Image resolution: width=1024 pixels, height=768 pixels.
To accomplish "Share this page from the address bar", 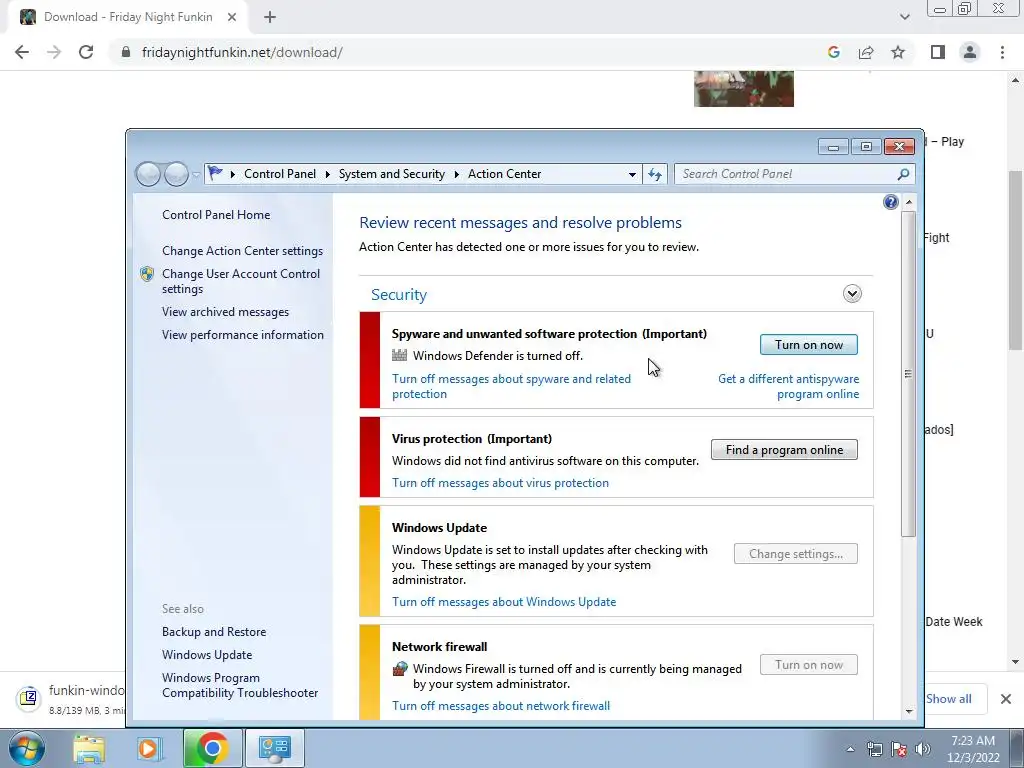I will click(x=866, y=52).
